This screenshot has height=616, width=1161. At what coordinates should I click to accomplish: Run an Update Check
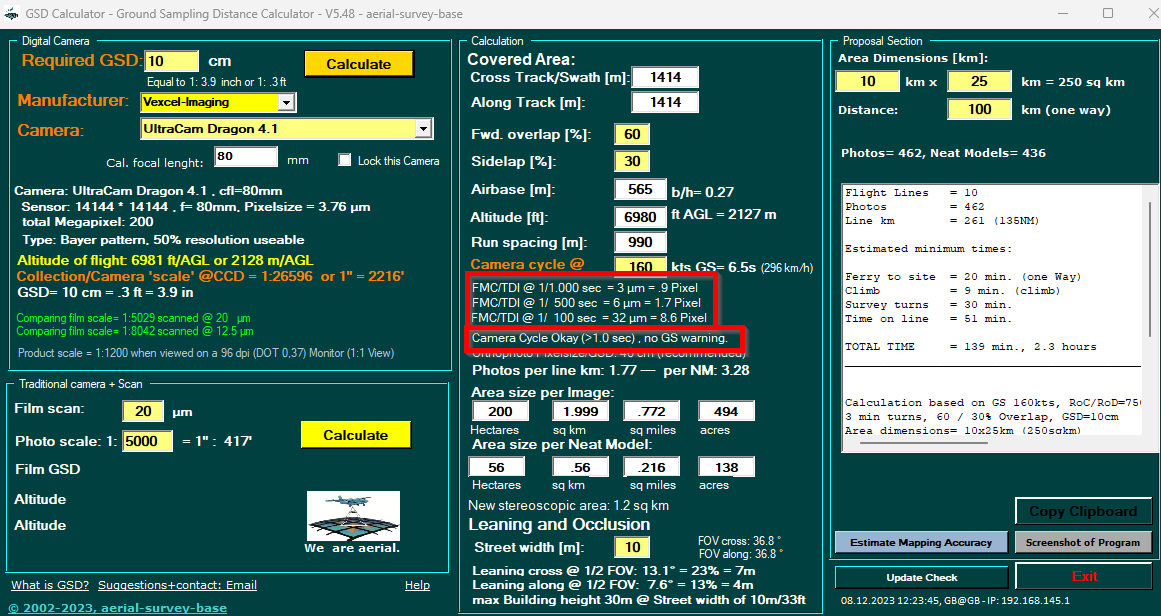tap(920, 577)
